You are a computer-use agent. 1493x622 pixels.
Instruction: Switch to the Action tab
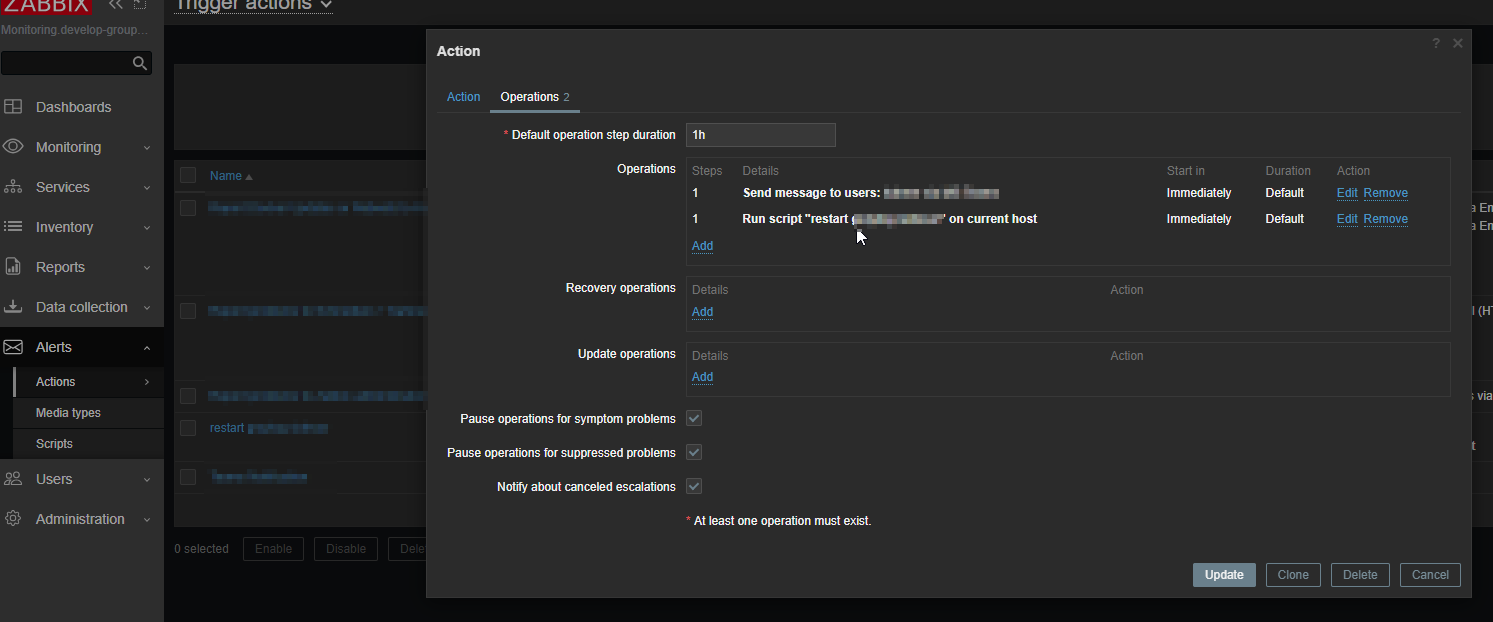463,97
